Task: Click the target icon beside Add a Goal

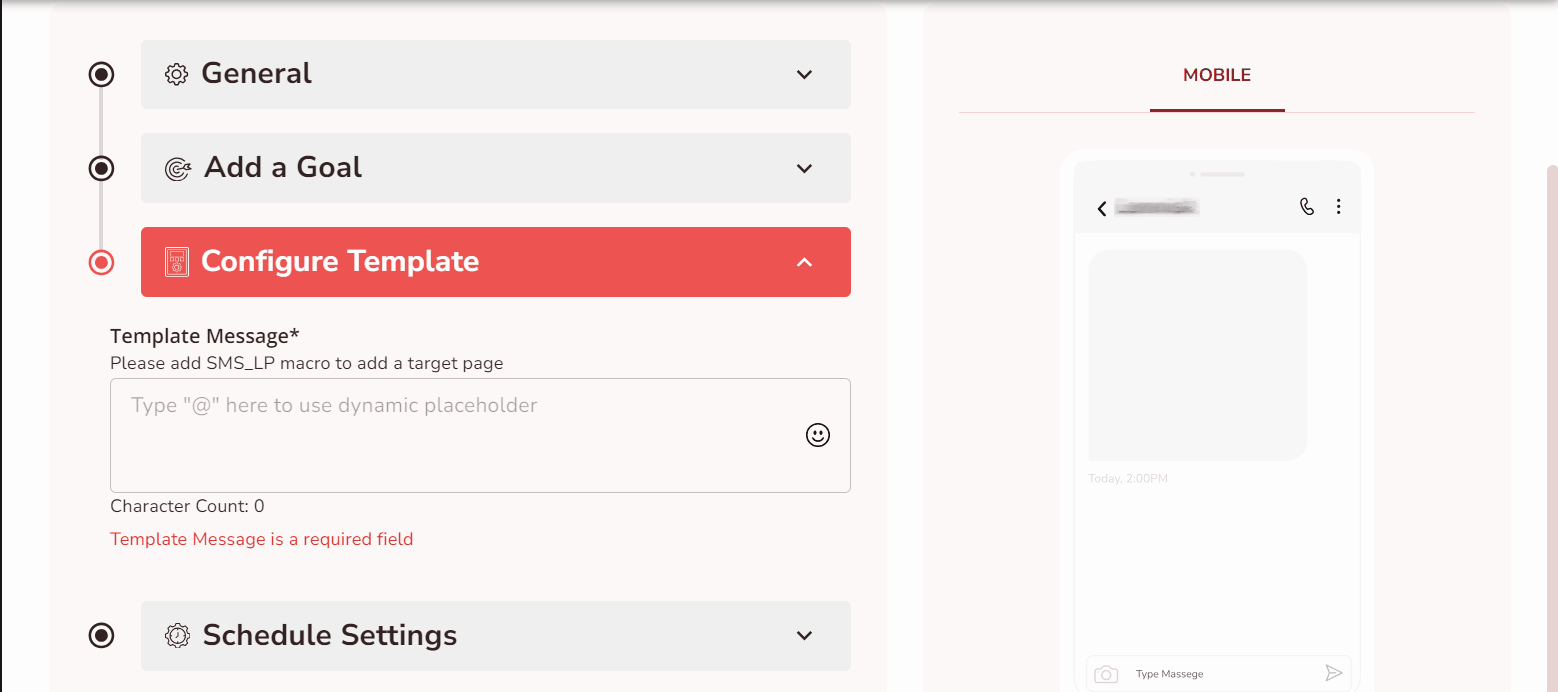Action: tap(178, 168)
